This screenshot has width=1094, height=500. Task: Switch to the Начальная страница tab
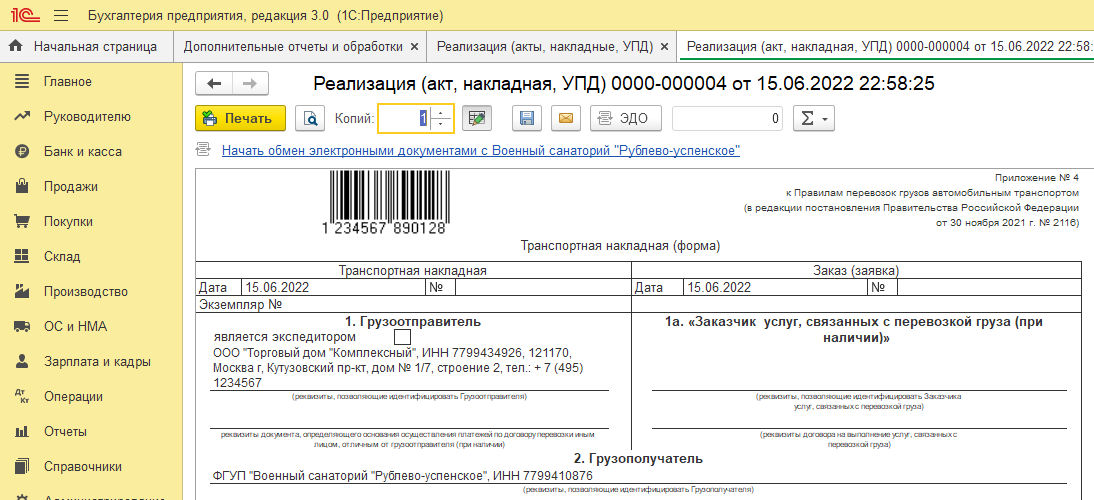click(x=87, y=47)
